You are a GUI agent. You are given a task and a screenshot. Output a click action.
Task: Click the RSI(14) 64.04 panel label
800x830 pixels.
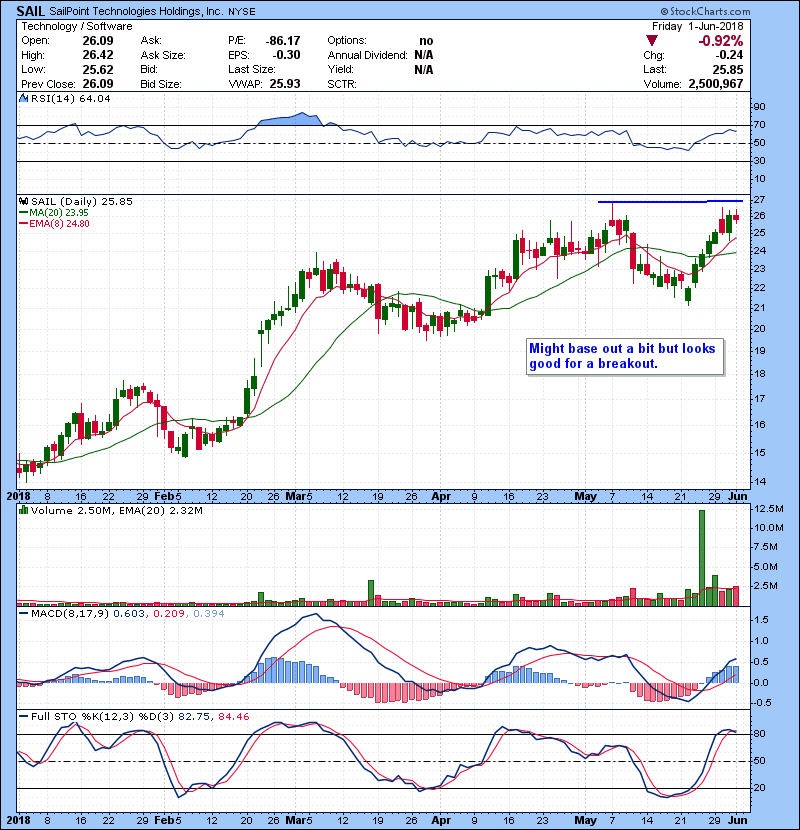point(70,98)
